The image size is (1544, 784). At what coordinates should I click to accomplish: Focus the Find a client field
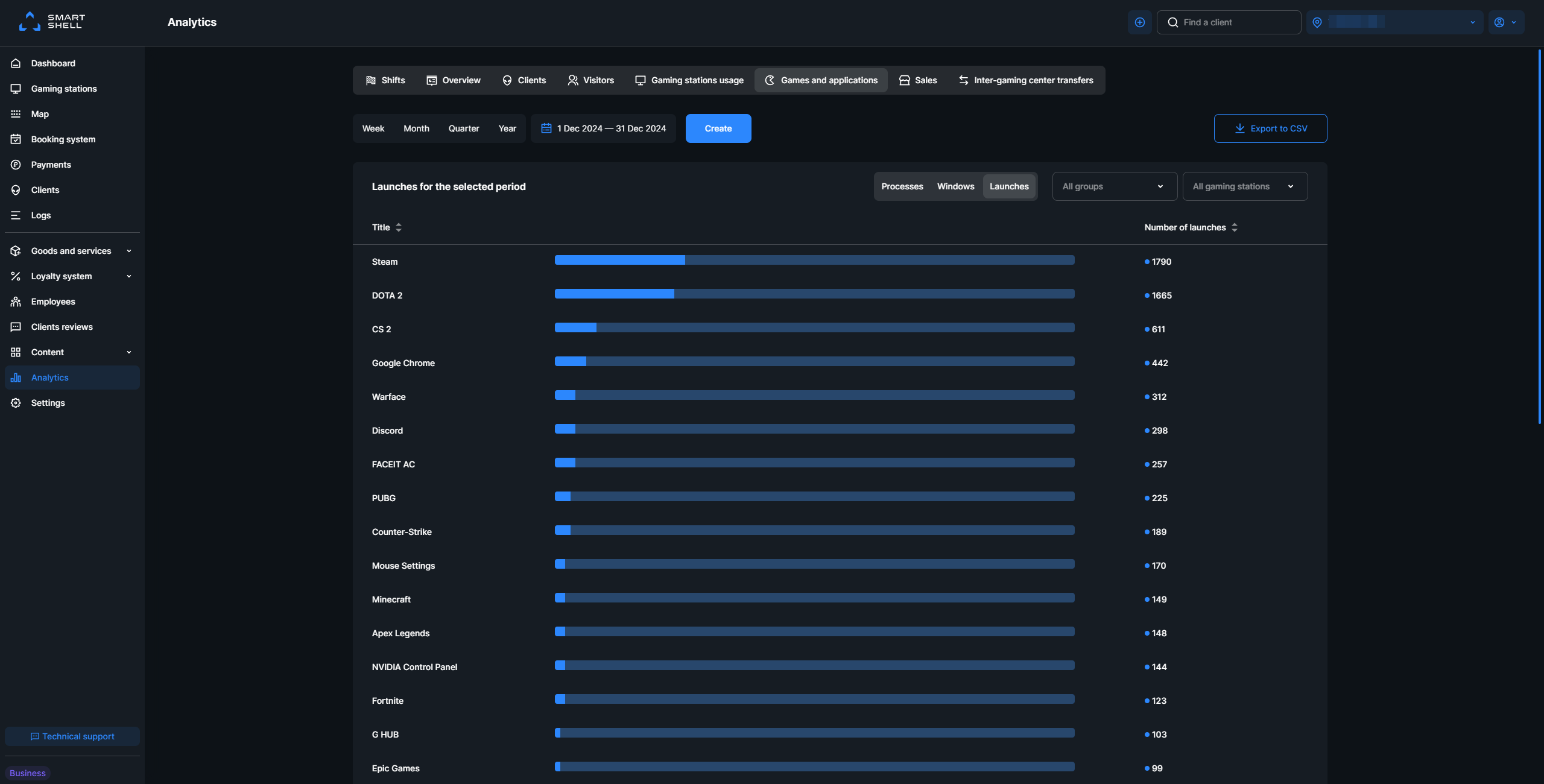[x=1229, y=22]
